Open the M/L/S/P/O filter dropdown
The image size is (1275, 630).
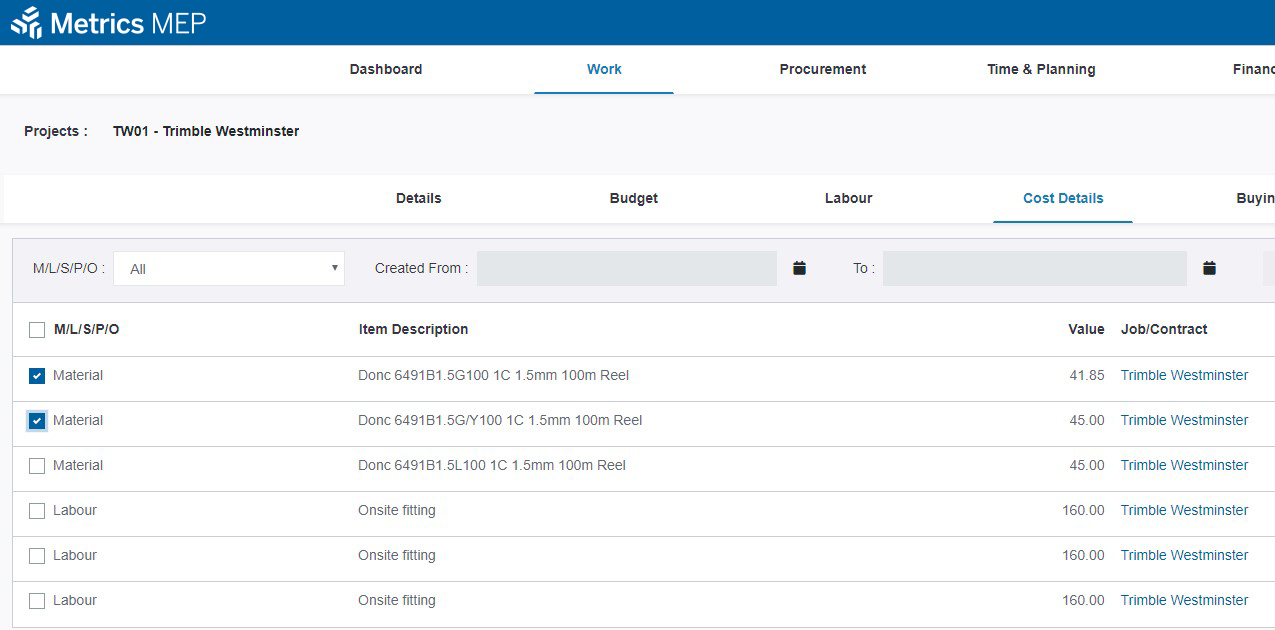229,268
